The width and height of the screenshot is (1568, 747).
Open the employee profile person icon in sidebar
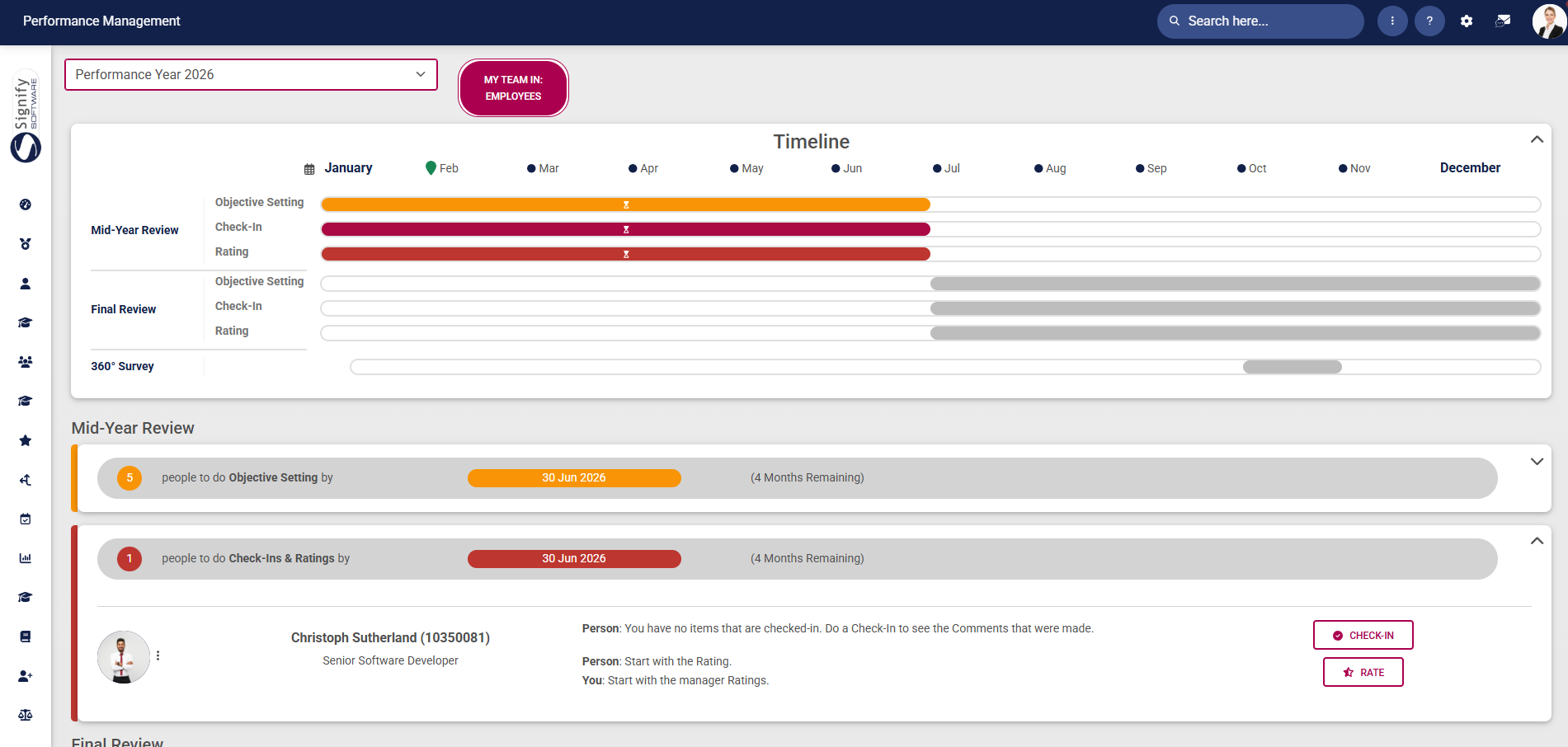coord(26,283)
